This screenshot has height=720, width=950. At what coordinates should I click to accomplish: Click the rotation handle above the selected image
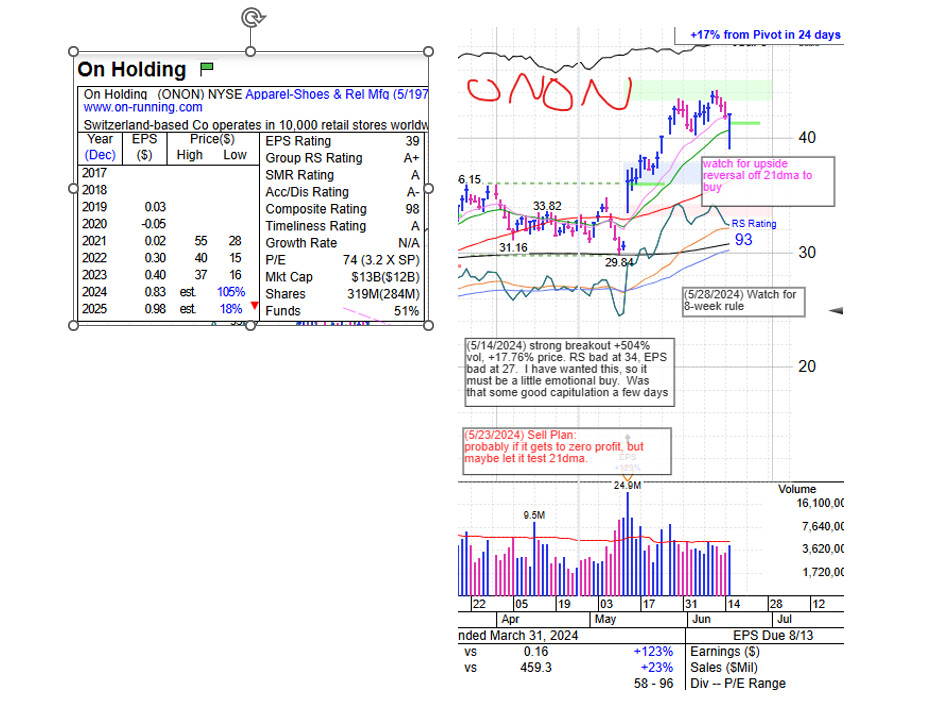(x=251, y=16)
